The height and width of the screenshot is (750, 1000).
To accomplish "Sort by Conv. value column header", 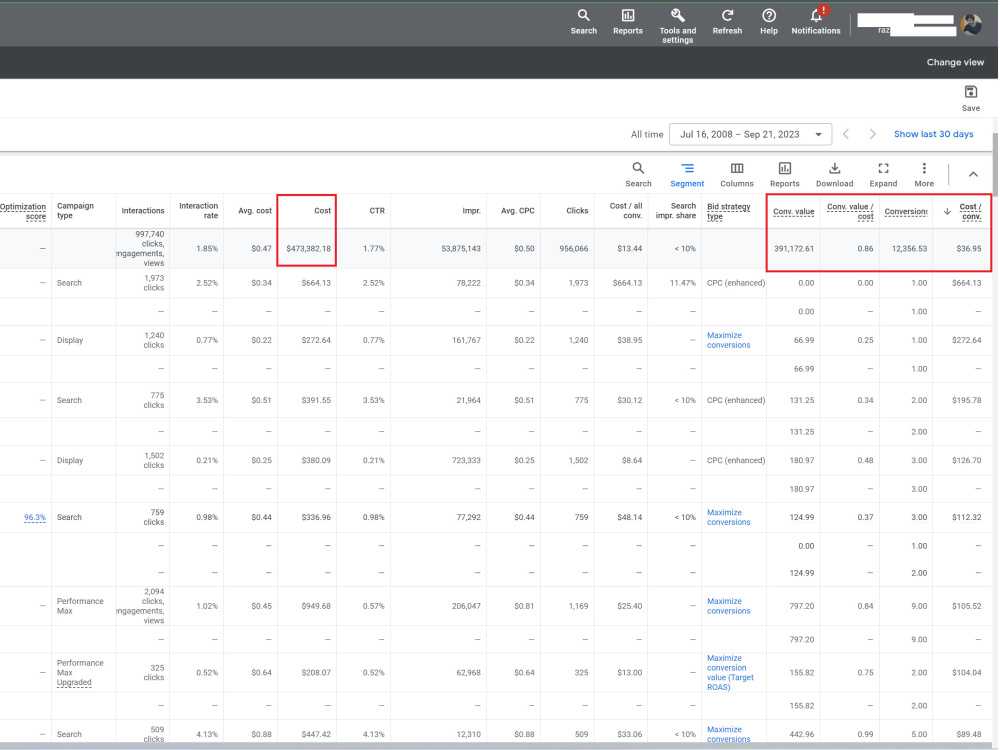I will click(x=793, y=211).
